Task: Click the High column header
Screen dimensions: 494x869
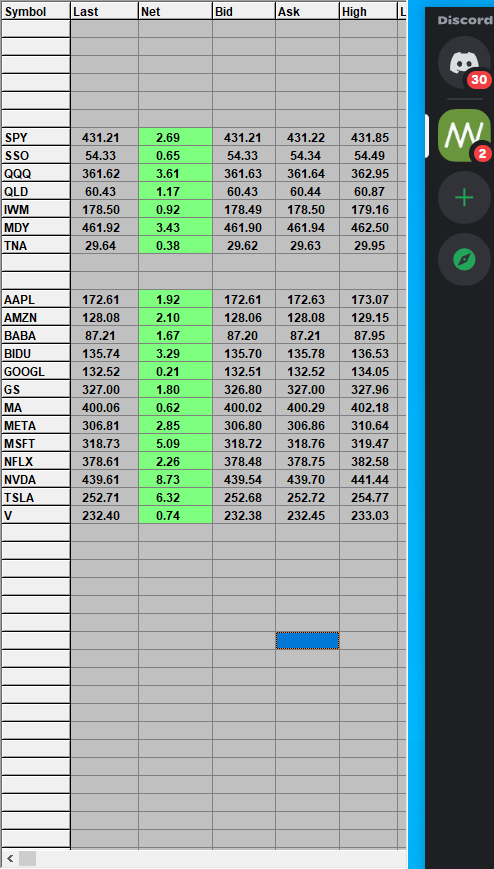Action: (369, 11)
